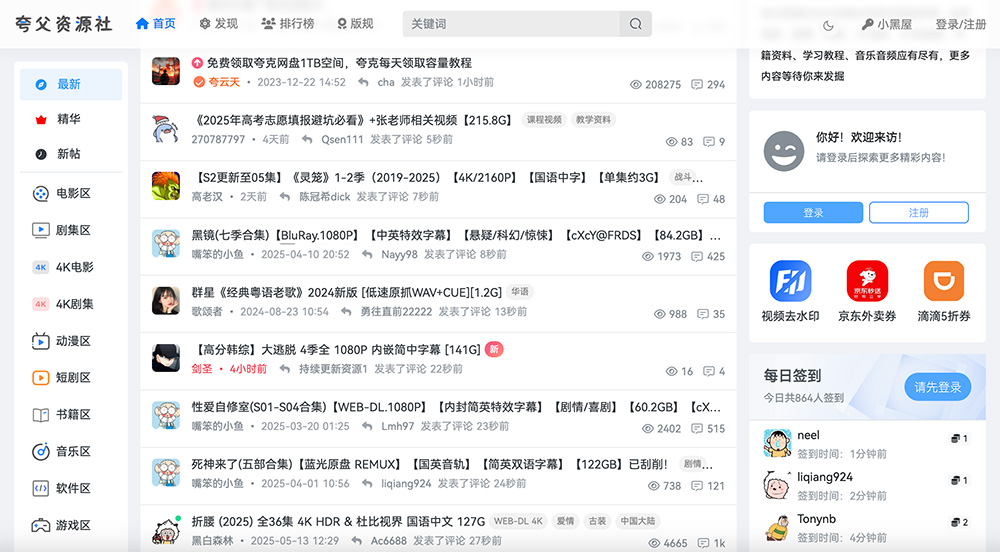Click 登录/注册 in the header
Image resolution: width=1000 pixels, height=552 pixels.
[960, 24]
